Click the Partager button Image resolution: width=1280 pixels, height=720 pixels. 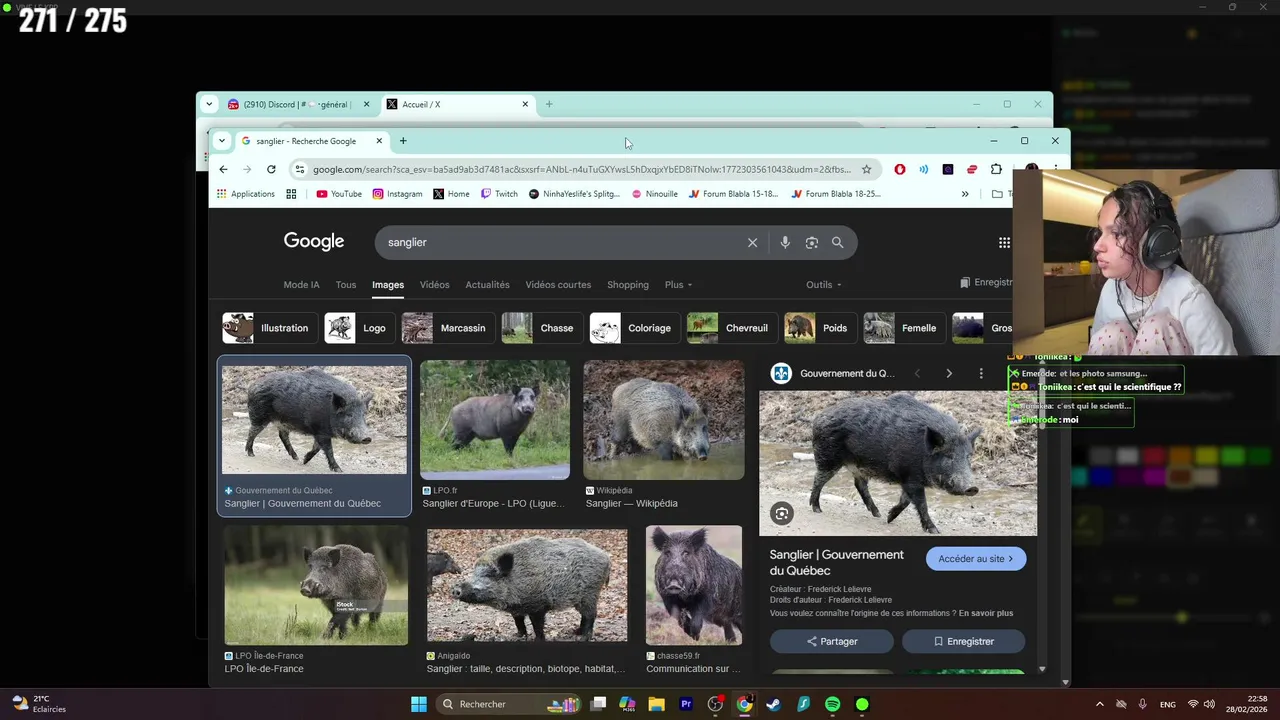click(x=832, y=641)
